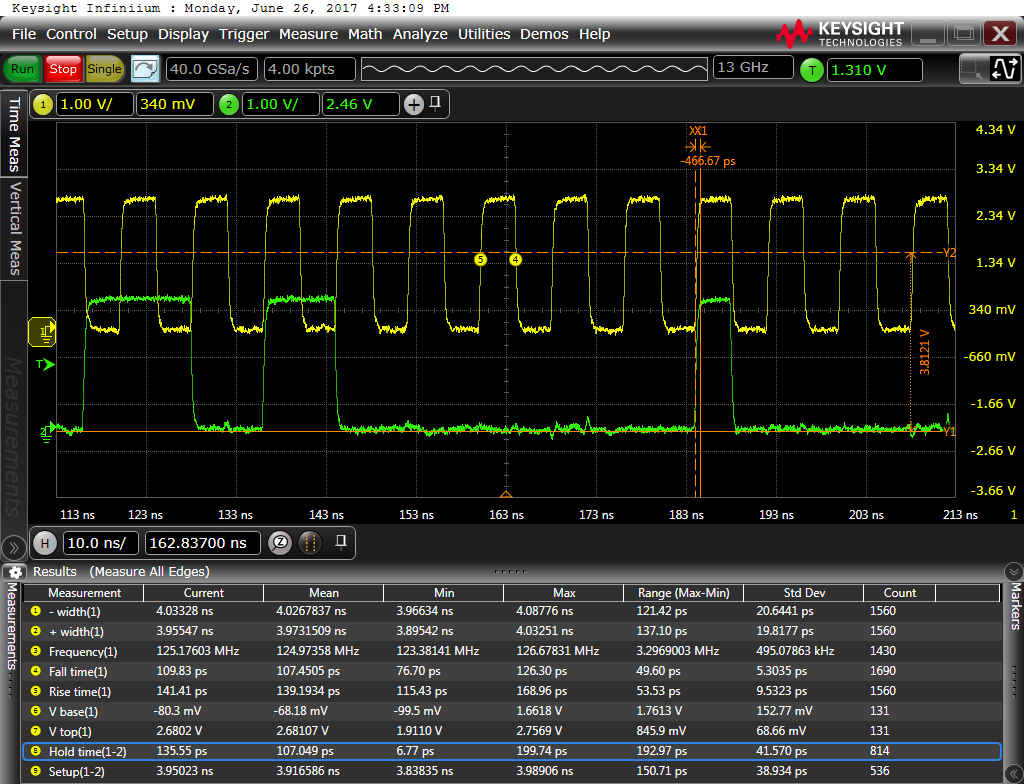Click the 10.0 ns/ time scale field
The image size is (1024, 784).
pyautogui.click(x=101, y=543)
